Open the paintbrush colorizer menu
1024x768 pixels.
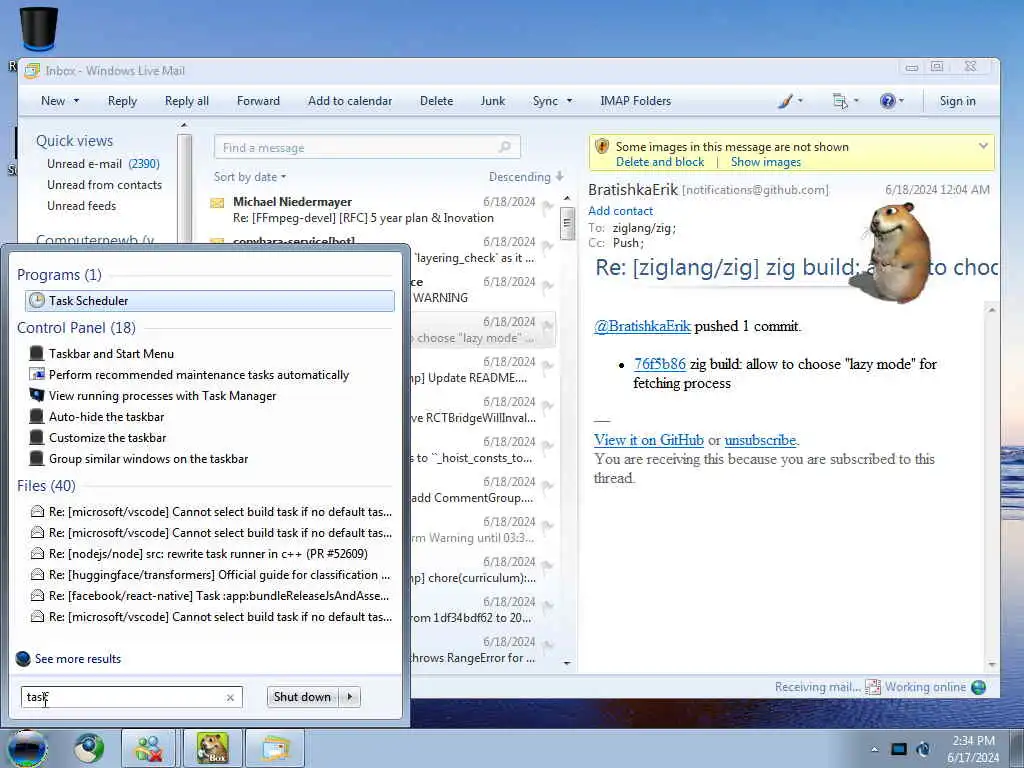(790, 101)
